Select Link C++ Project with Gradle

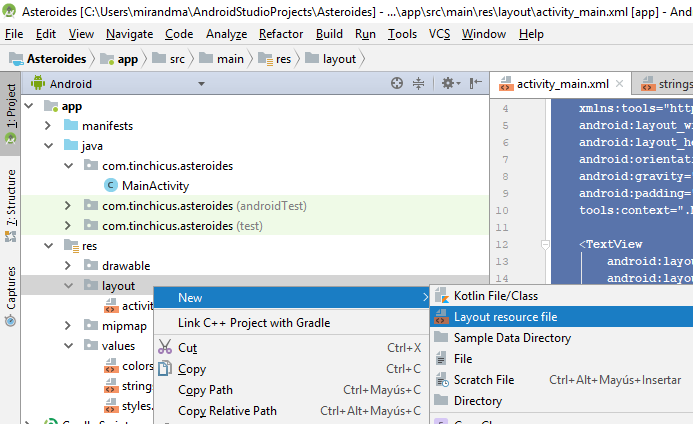coord(253,322)
